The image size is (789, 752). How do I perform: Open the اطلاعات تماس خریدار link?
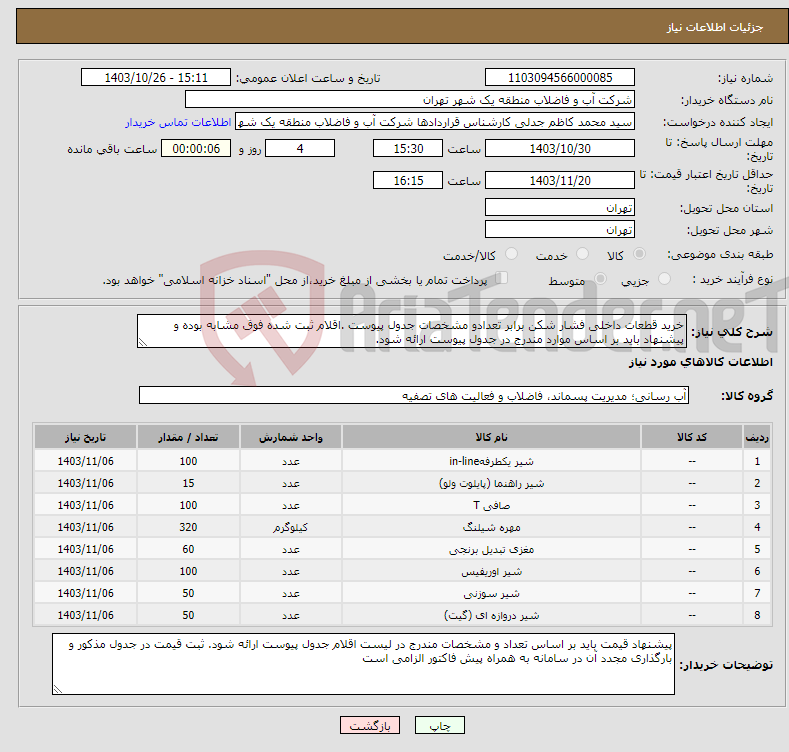pyautogui.click(x=178, y=122)
